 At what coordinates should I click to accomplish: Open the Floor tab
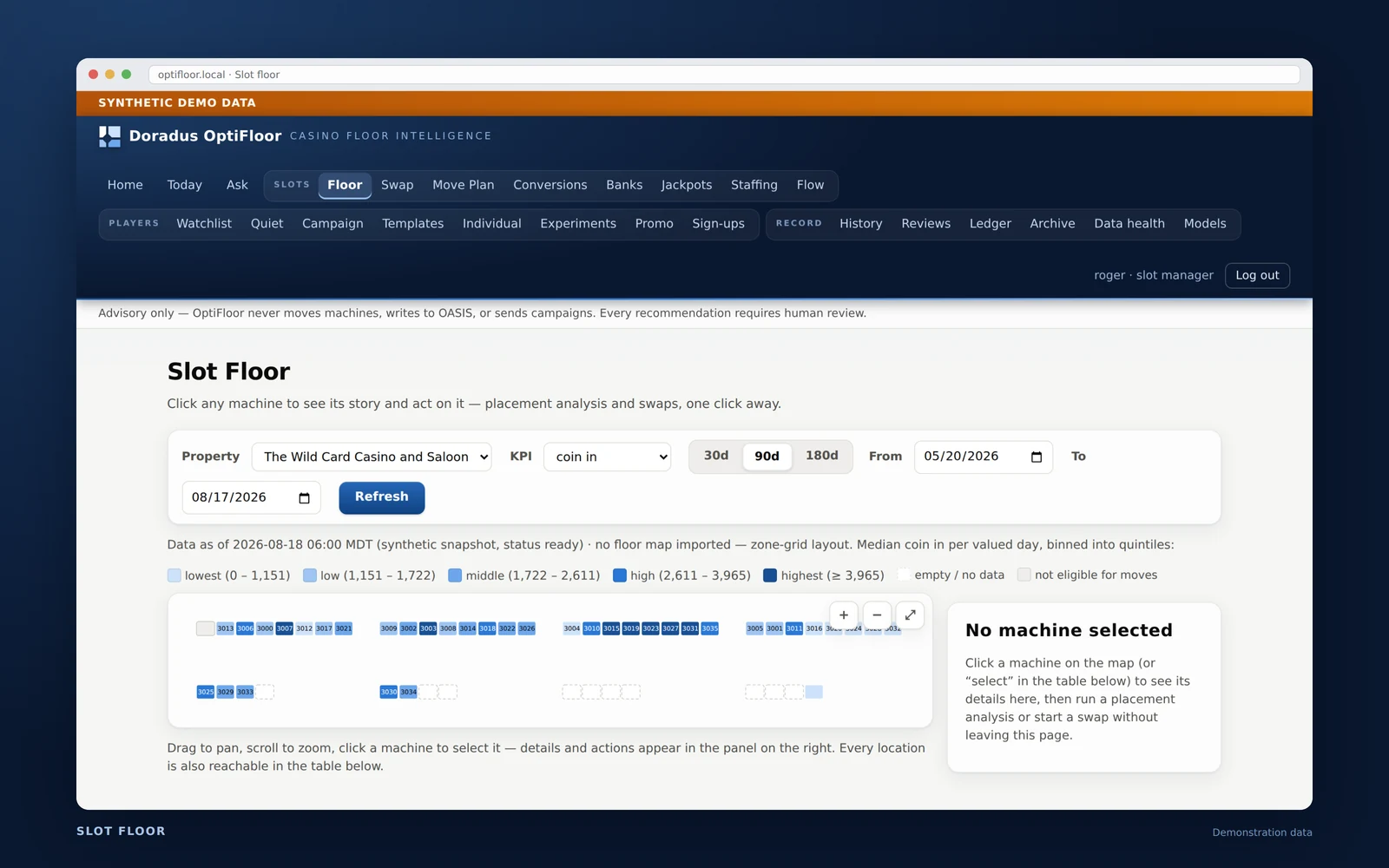[x=345, y=185]
